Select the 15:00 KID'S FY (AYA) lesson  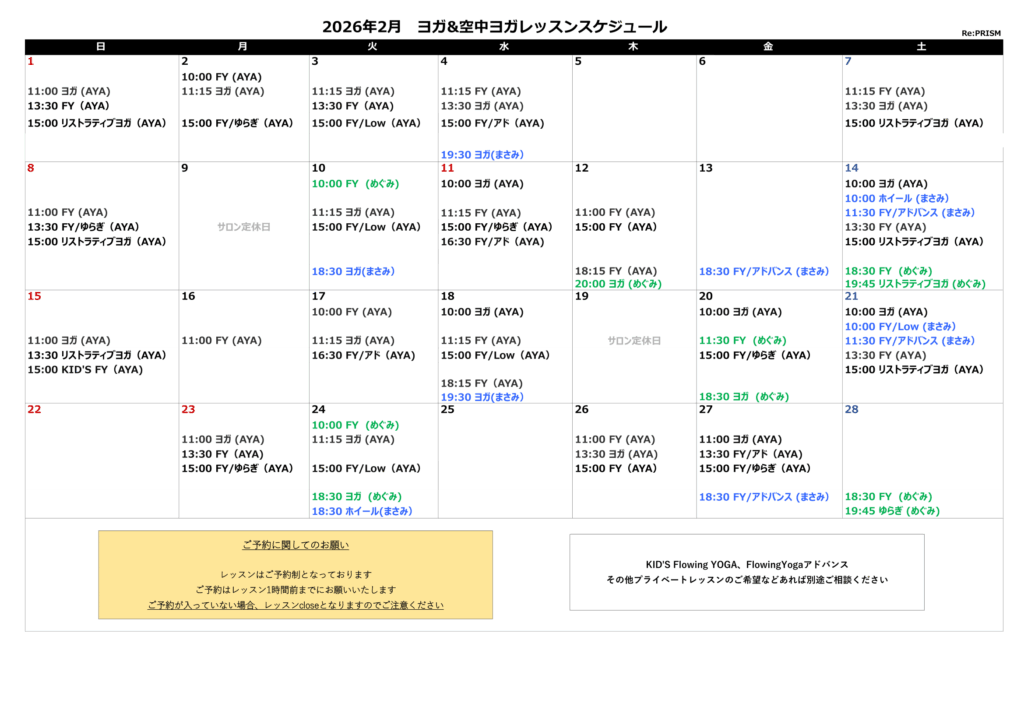[x=85, y=370]
